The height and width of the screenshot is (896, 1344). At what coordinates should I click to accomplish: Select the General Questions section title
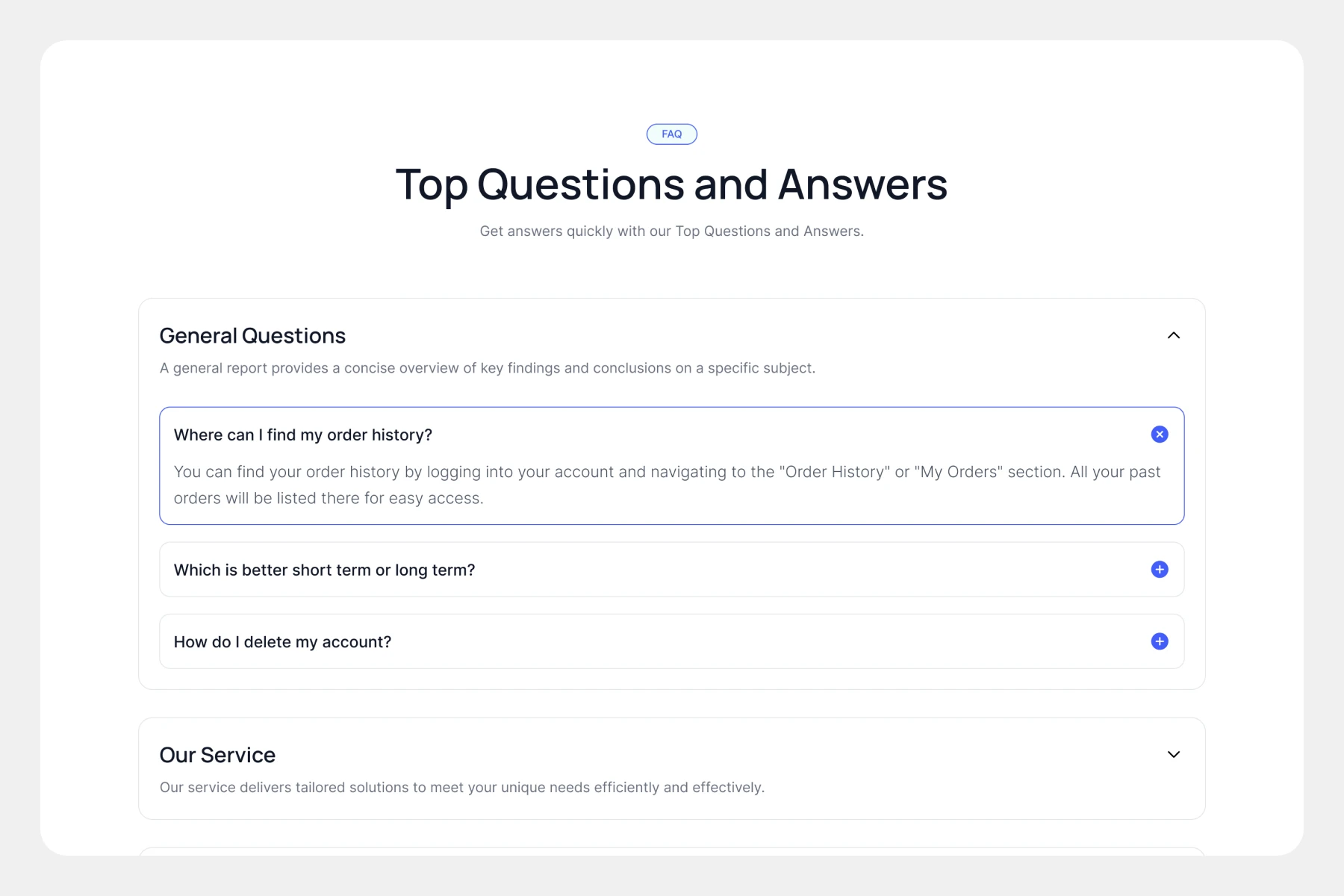pos(252,336)
